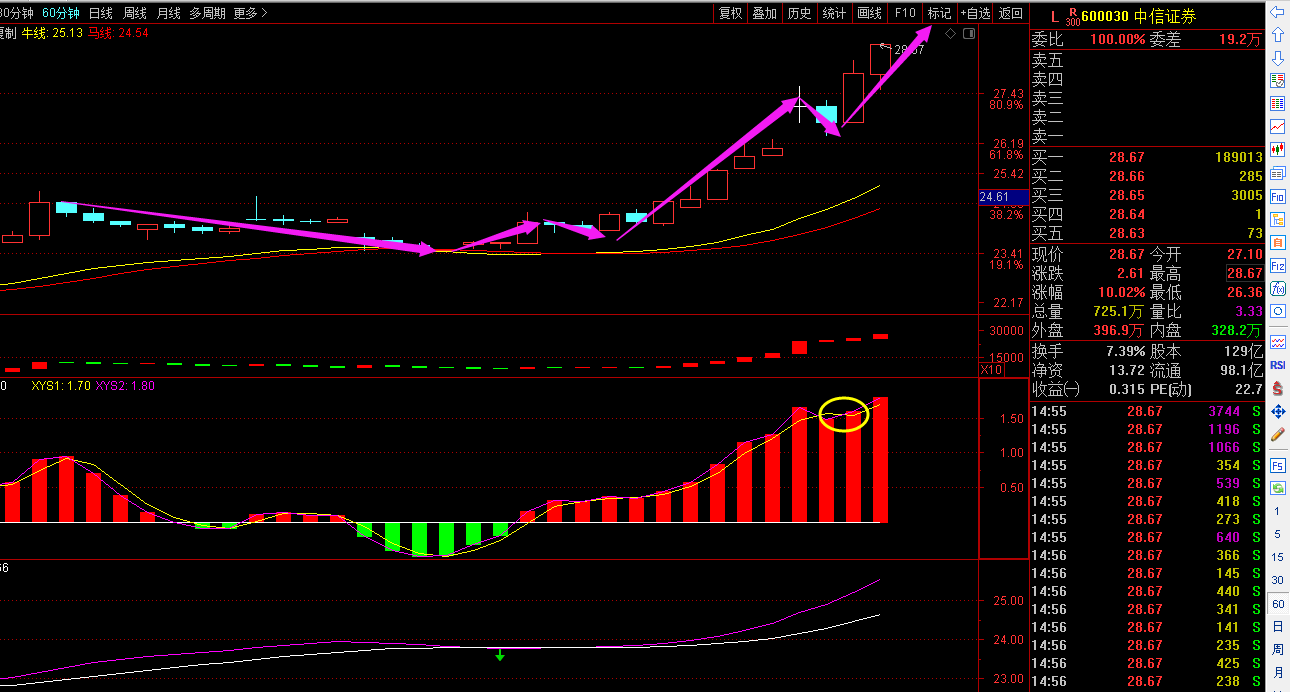Expand the 更多 periods menu
1290x692 pixels.
(x=250, y=13)
